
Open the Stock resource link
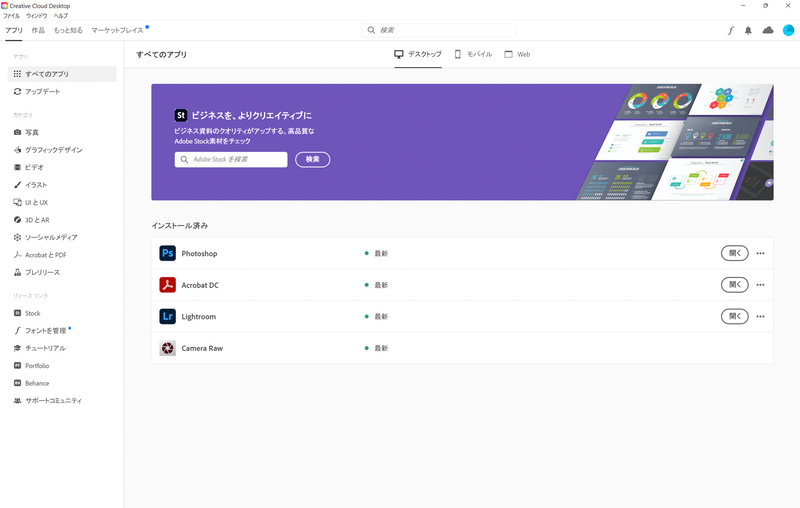tap(27, 313)
